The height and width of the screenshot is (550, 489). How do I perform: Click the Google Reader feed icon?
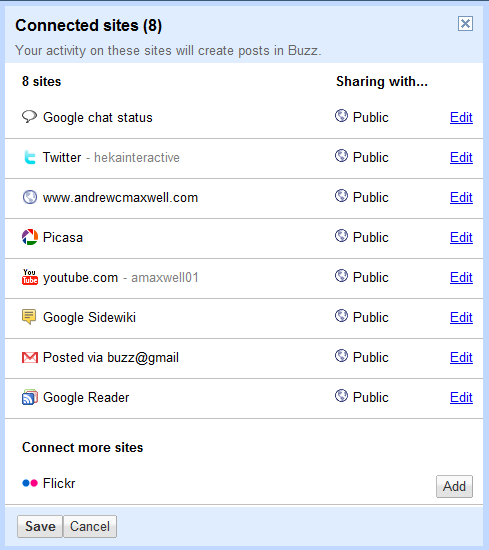click(x=30, y=397)
